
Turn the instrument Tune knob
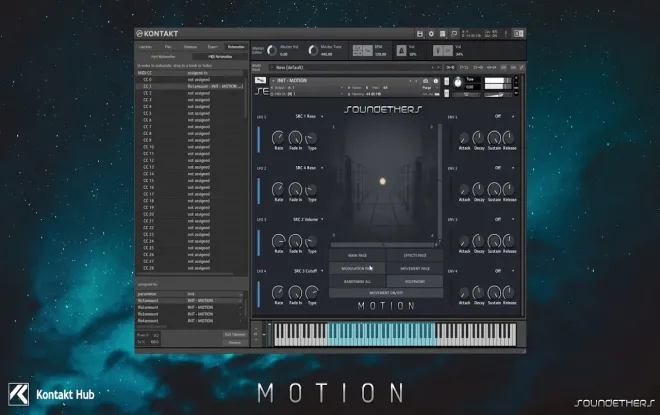pyautogui.click(x=458, y=82)
